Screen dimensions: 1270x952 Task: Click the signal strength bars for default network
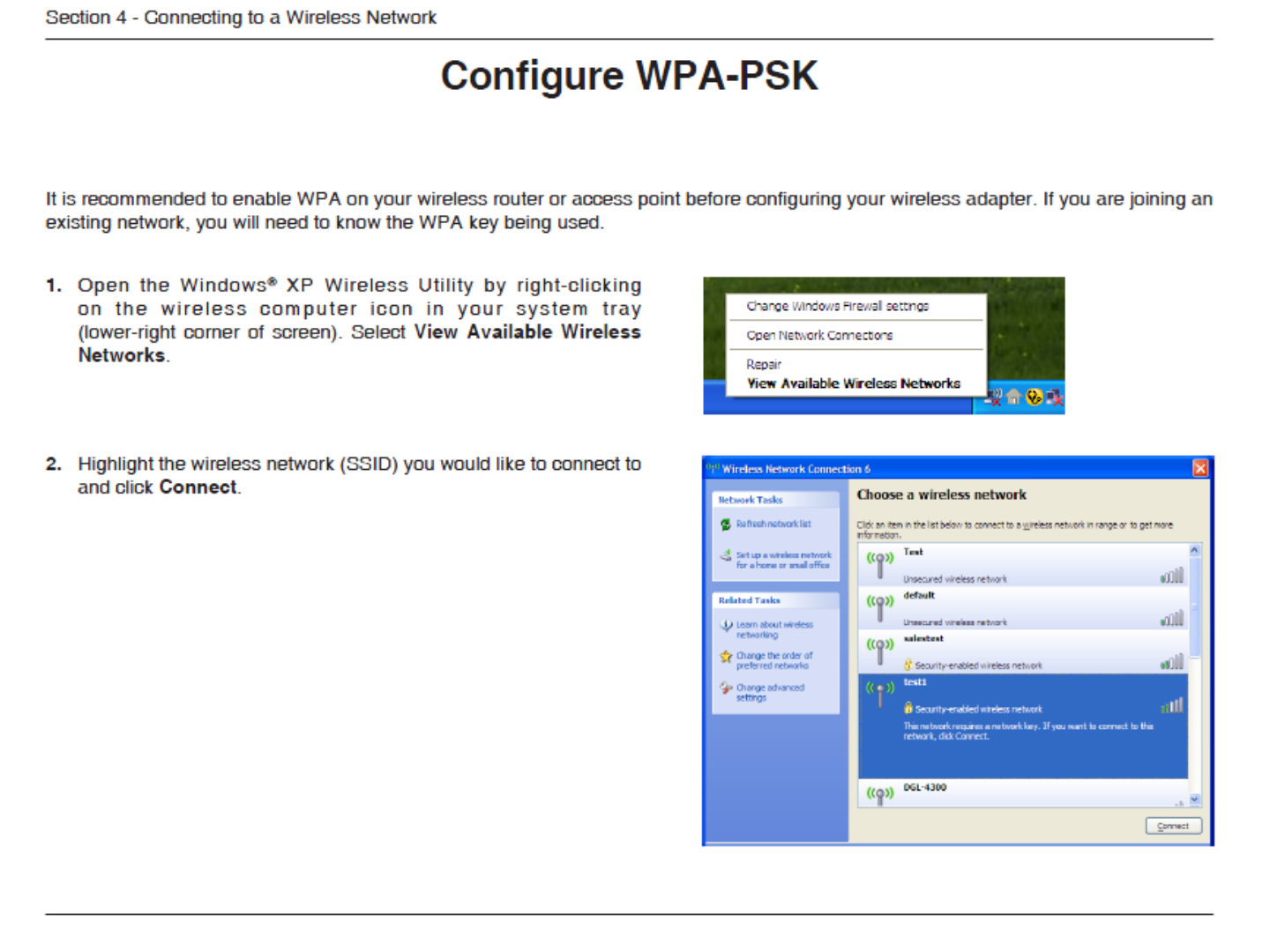tap(1172, 619)
